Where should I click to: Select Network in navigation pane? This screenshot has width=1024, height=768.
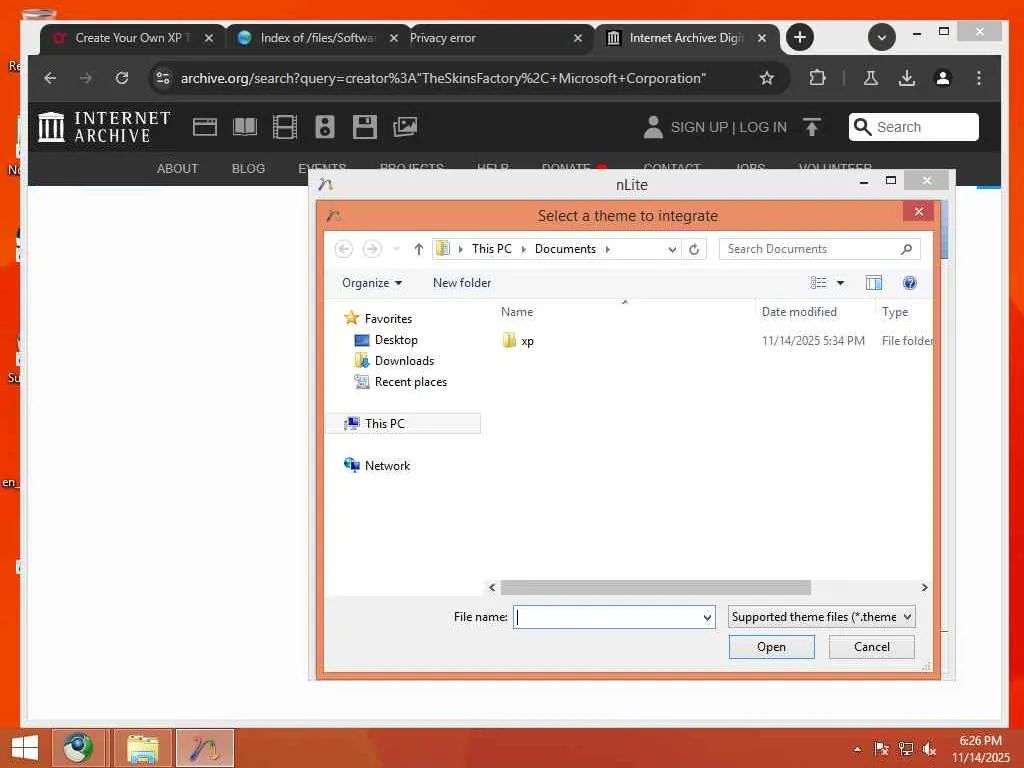(387, 466)
